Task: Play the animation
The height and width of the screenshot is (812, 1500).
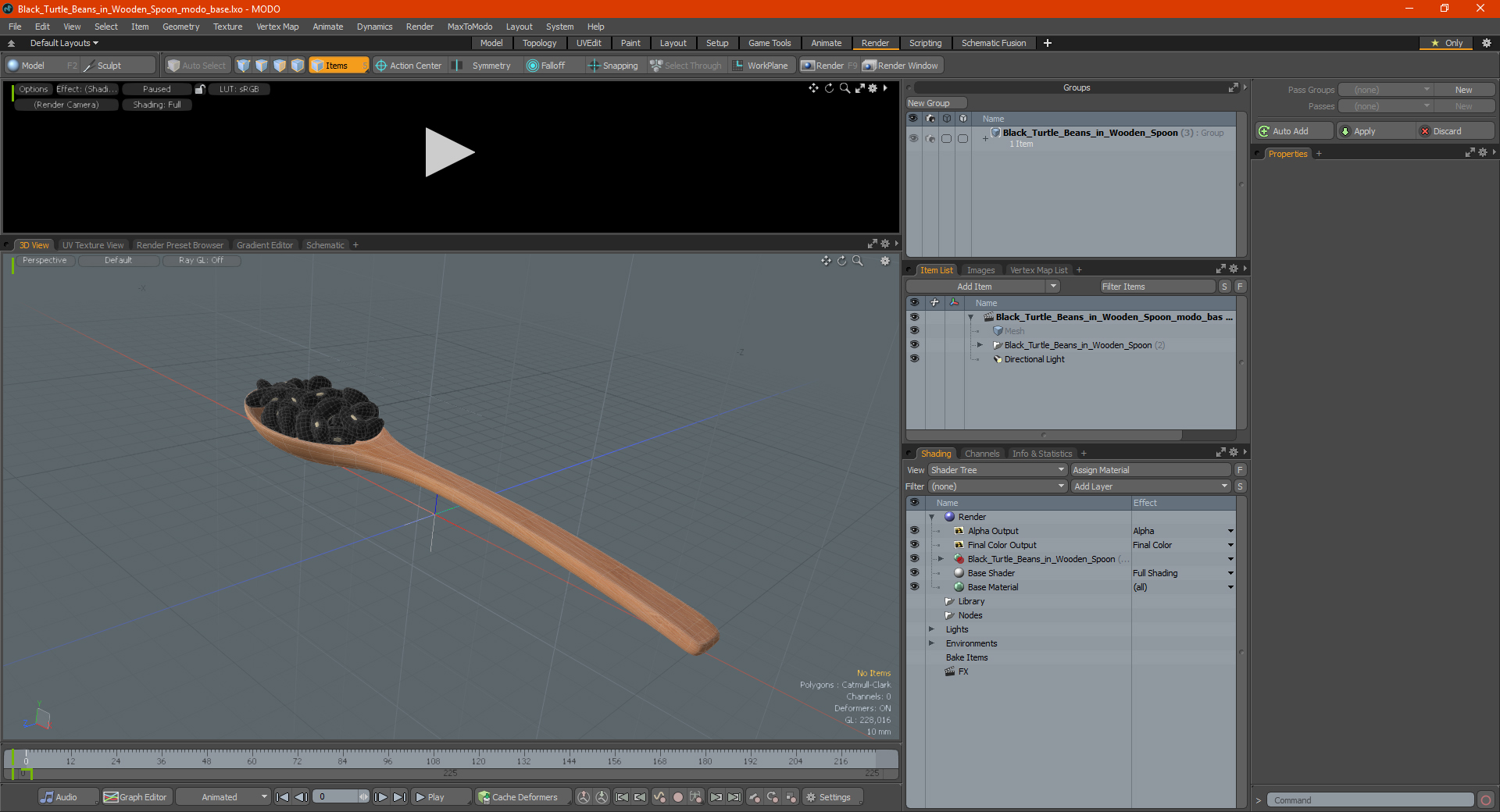Action: pyautogui.click(x=440, y=797)
